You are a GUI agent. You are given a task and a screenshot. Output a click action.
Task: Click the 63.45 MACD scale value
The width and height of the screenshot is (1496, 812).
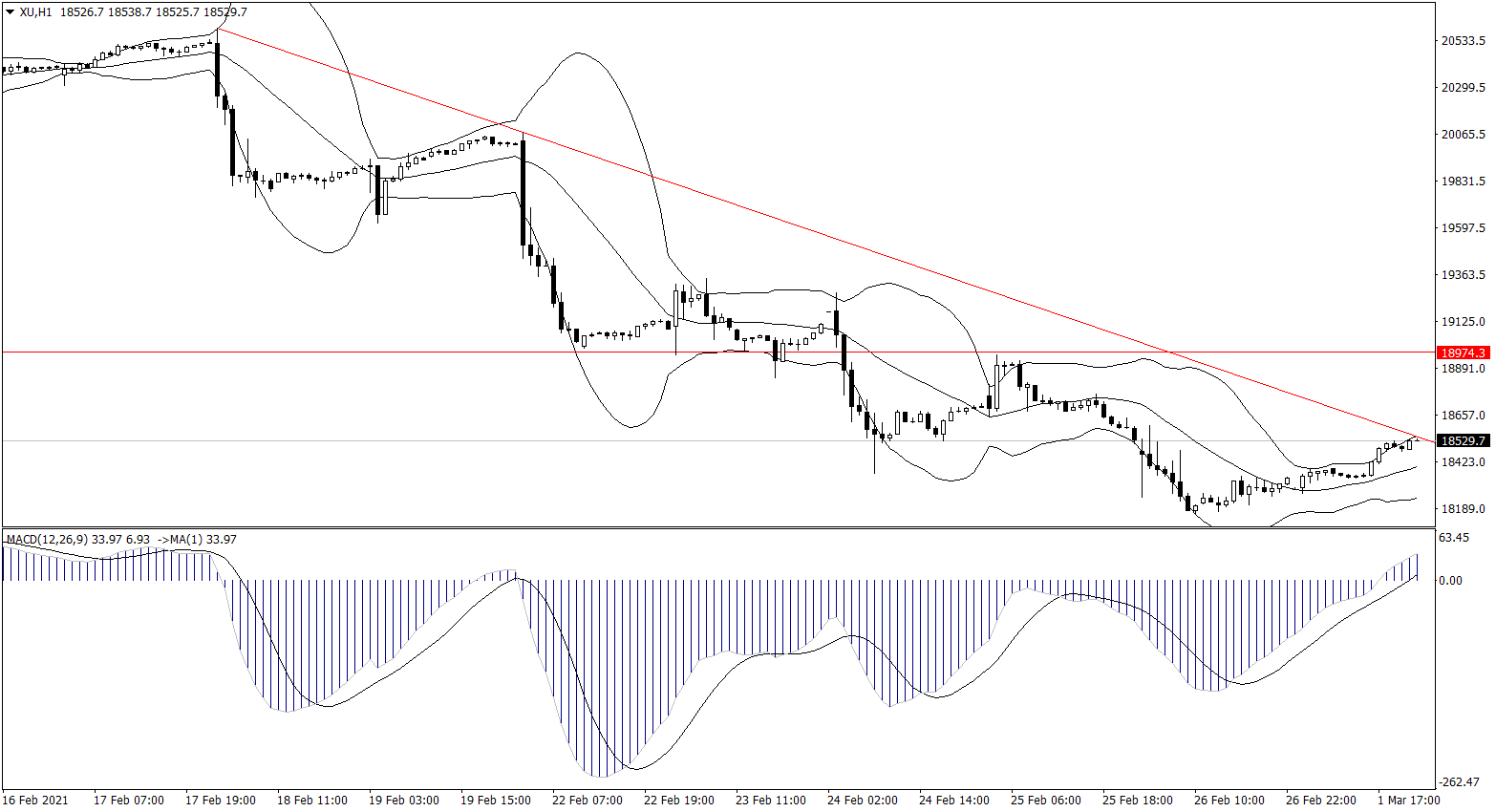pos(1453,538)
